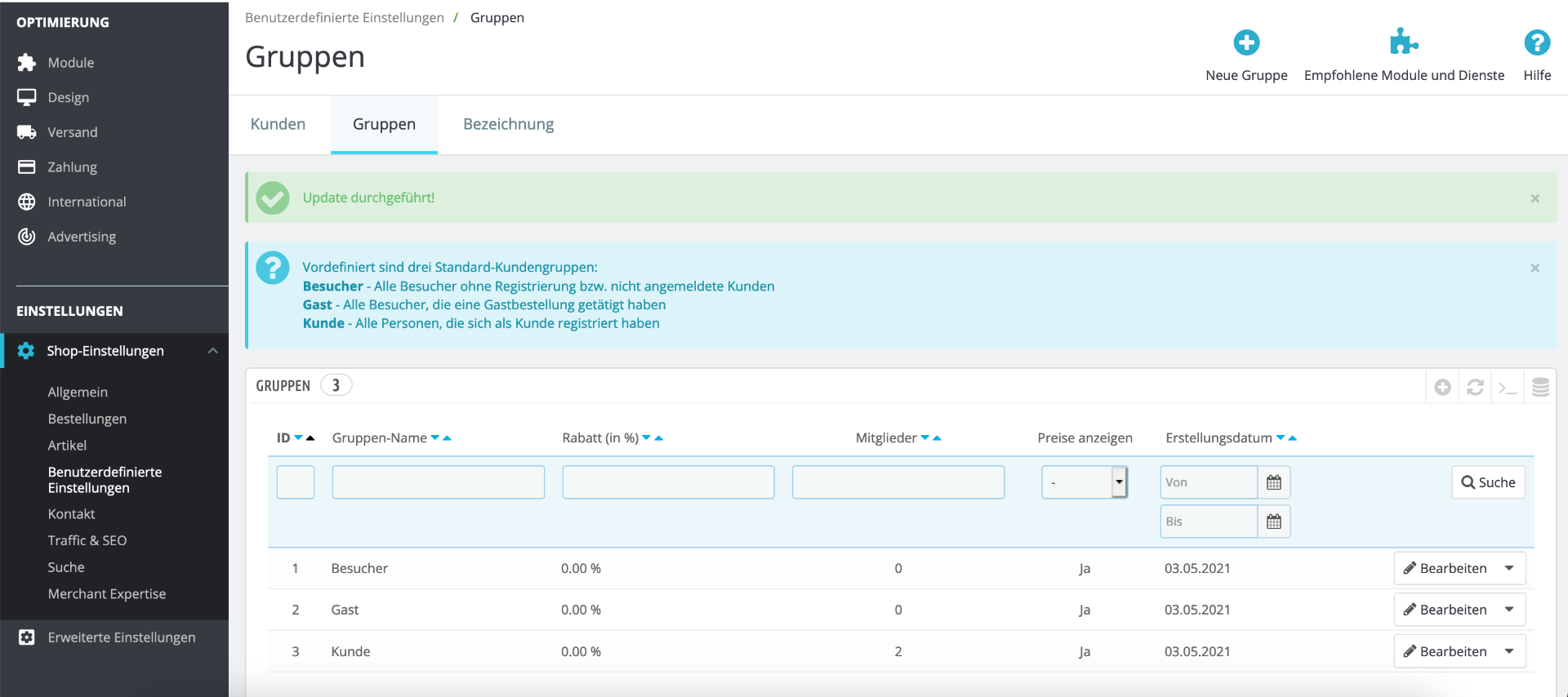Open Kontakt settings submenu item
This screenshot has height=697, width=1568.
tap(72, 514)
